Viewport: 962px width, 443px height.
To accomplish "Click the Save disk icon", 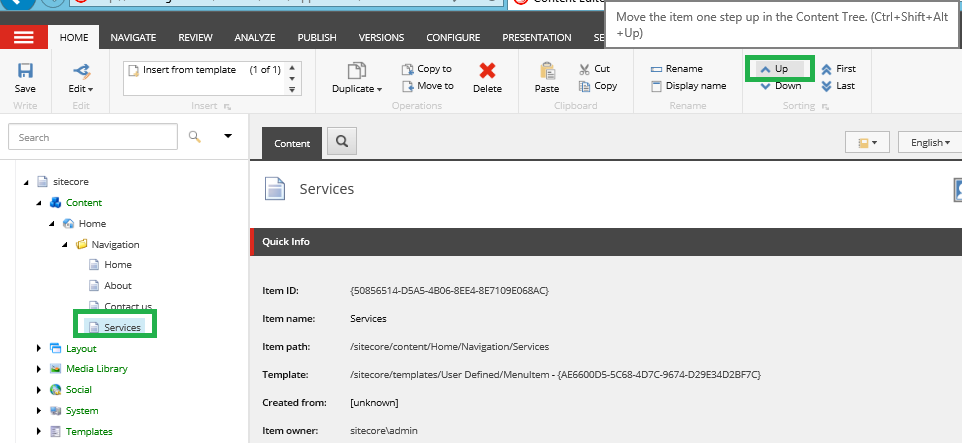I will click(25, 71).
